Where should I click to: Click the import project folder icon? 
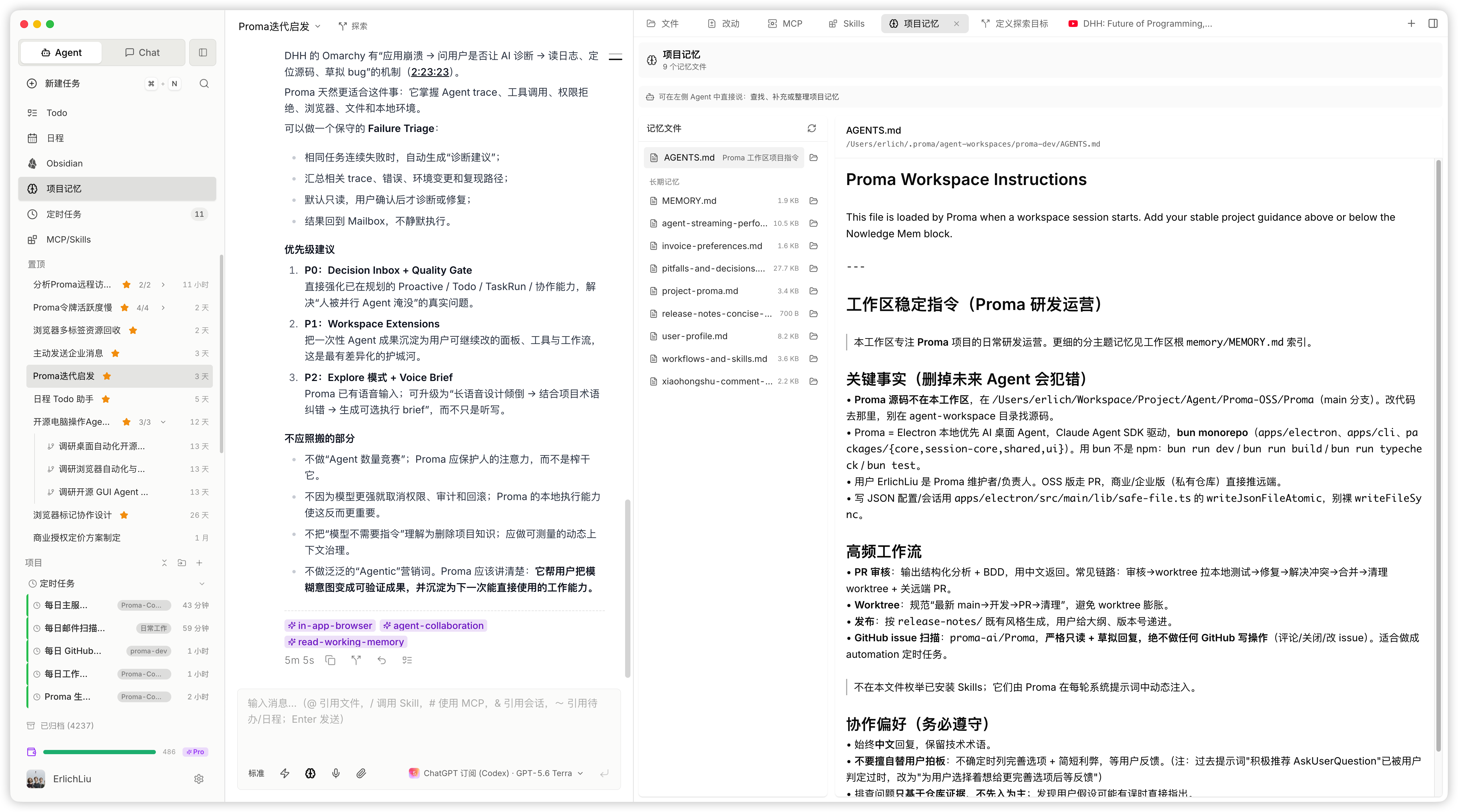coord(182,562)
